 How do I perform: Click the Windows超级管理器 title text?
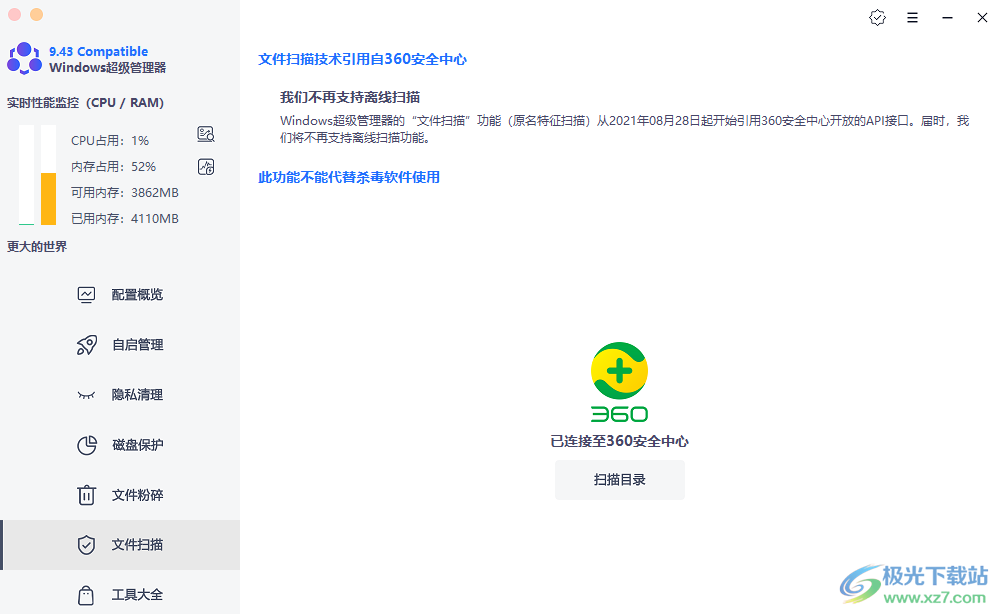tap(108, 68)
